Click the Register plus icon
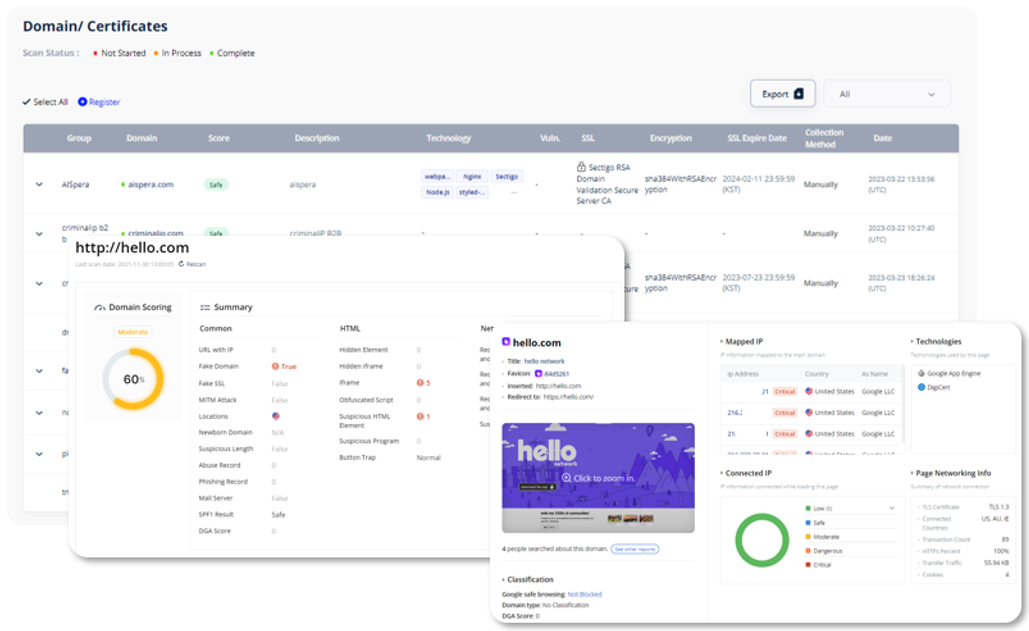 [82, 102]
